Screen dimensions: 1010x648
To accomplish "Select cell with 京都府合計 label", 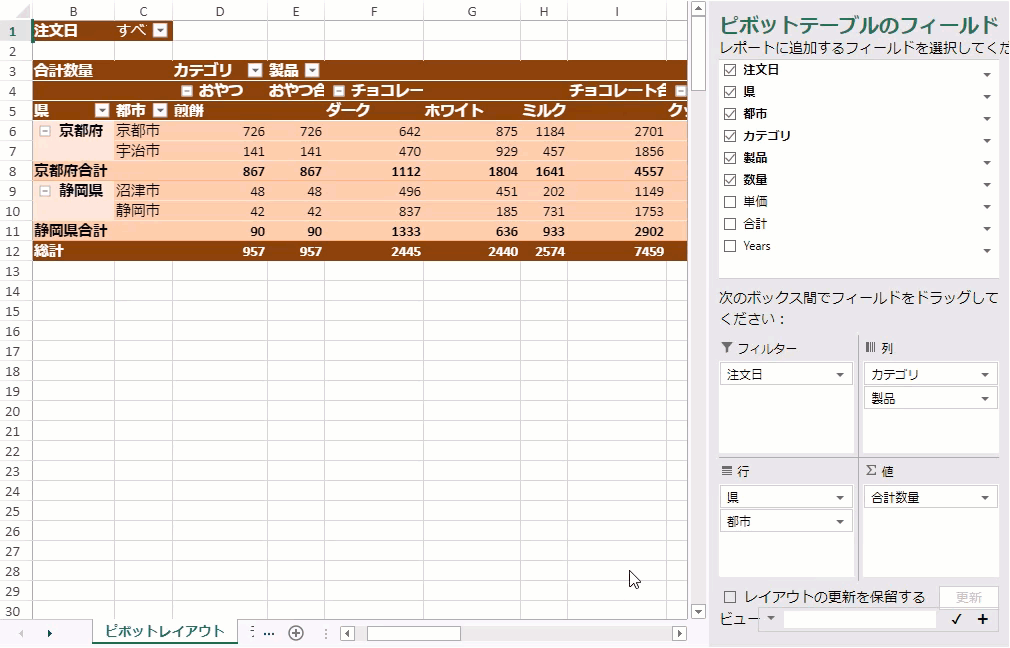I will point(73,171).
